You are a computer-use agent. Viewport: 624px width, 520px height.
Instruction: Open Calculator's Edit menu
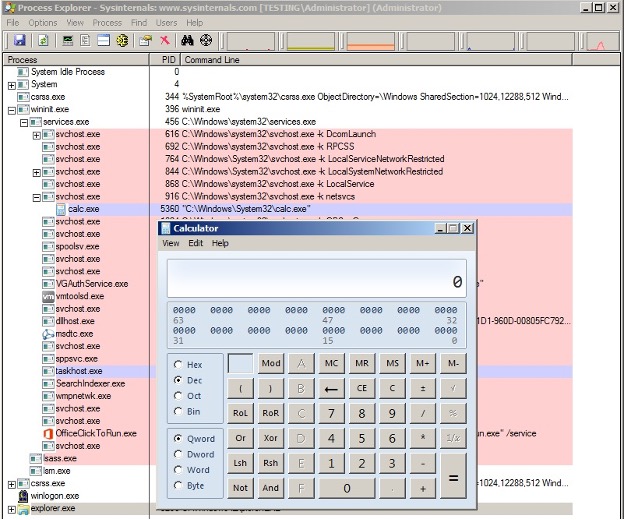point(195,243)
